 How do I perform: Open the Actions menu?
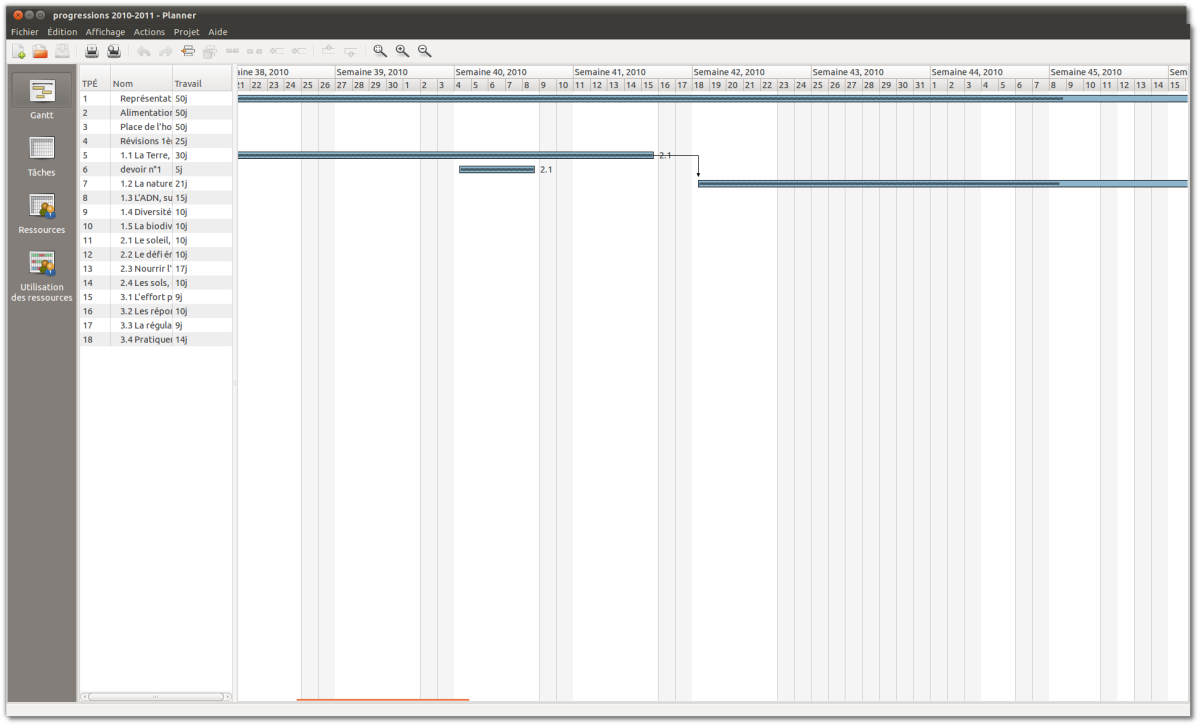[149, 32]
